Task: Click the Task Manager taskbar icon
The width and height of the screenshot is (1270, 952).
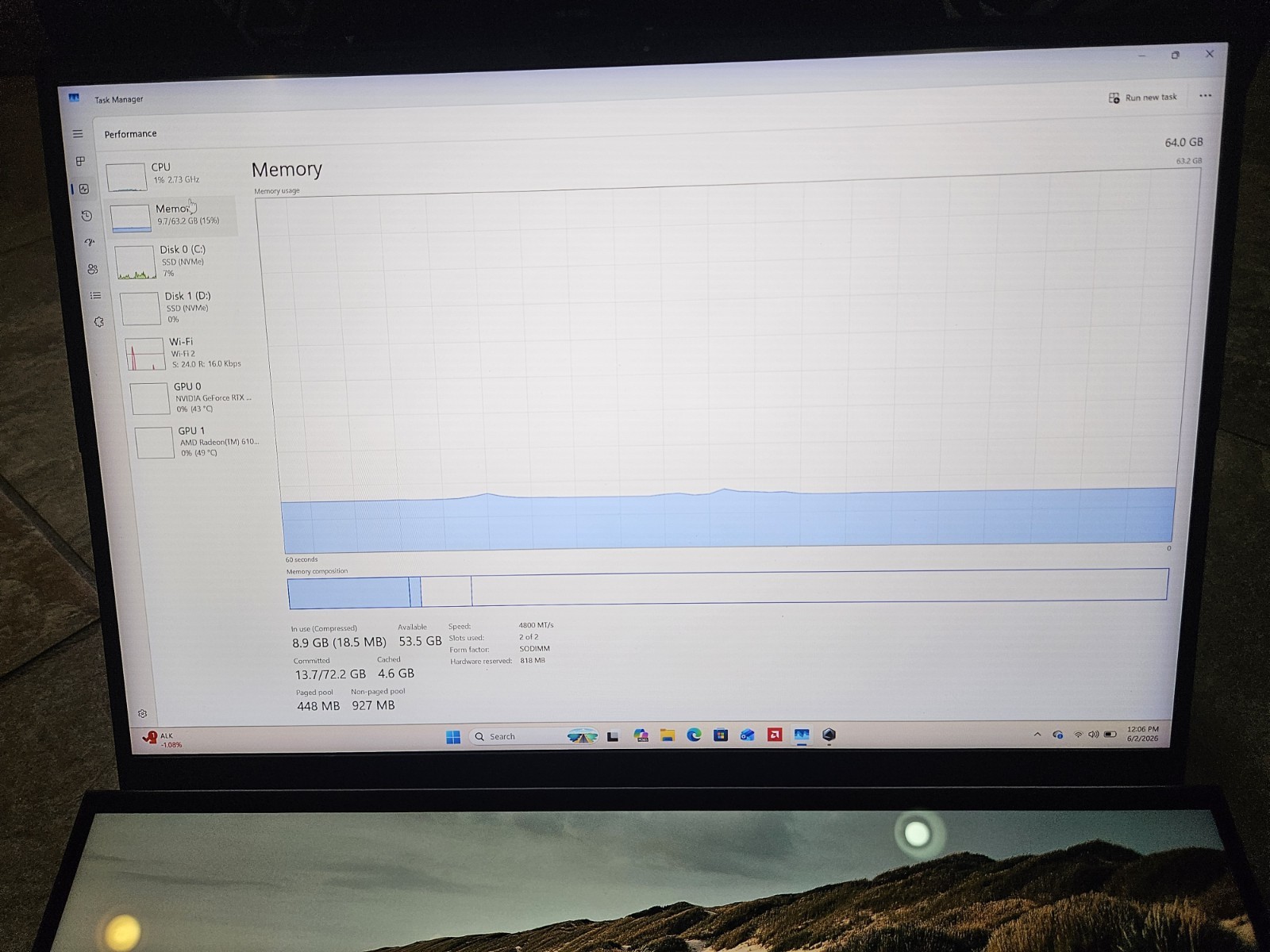Action: click(802, 735)
